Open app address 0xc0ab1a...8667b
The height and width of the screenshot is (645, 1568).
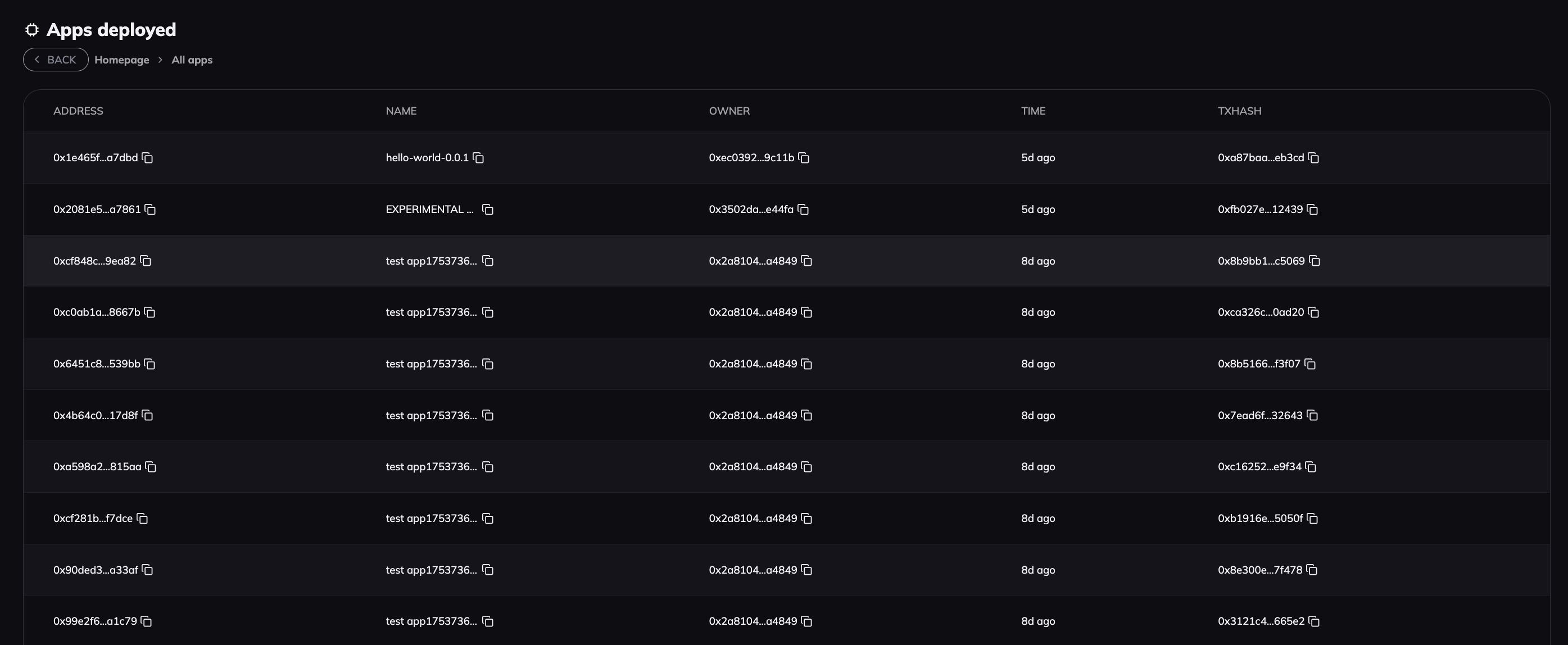[97, 313]
